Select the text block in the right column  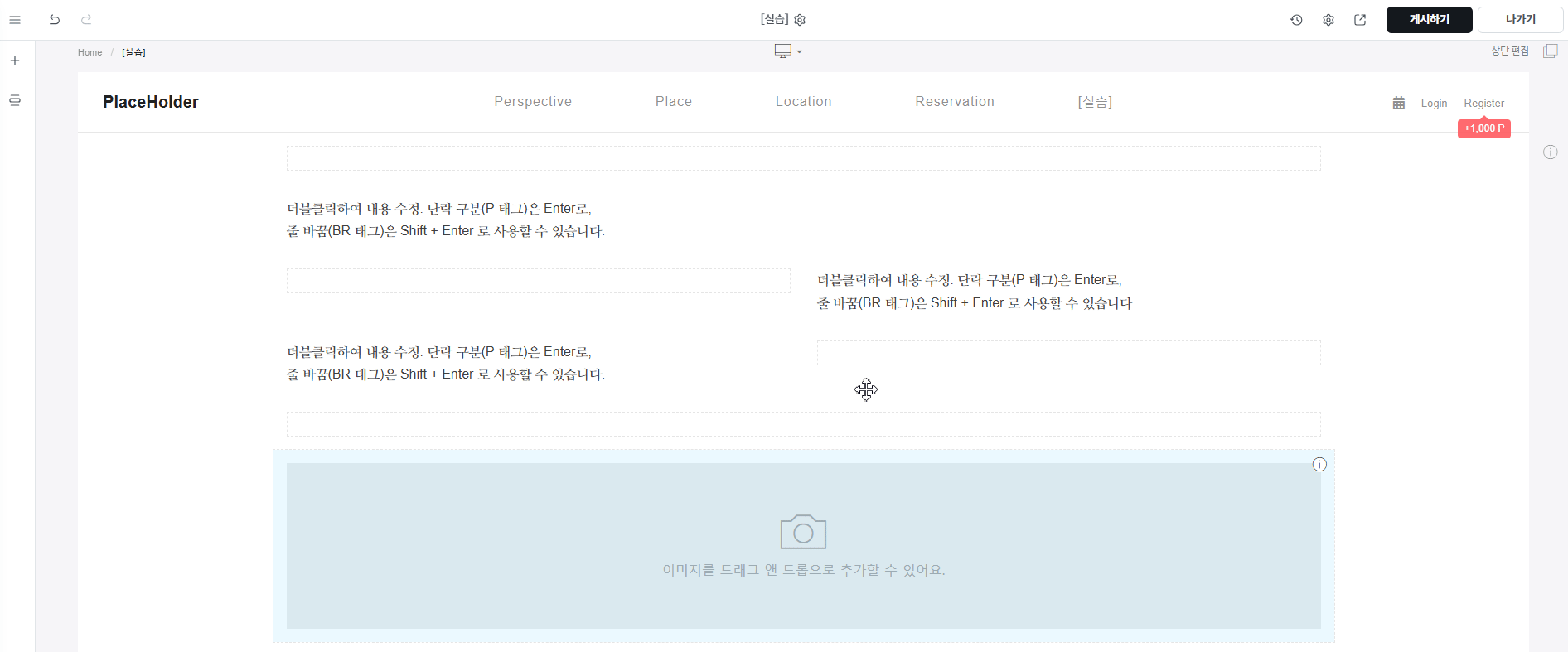(1068, 292)
